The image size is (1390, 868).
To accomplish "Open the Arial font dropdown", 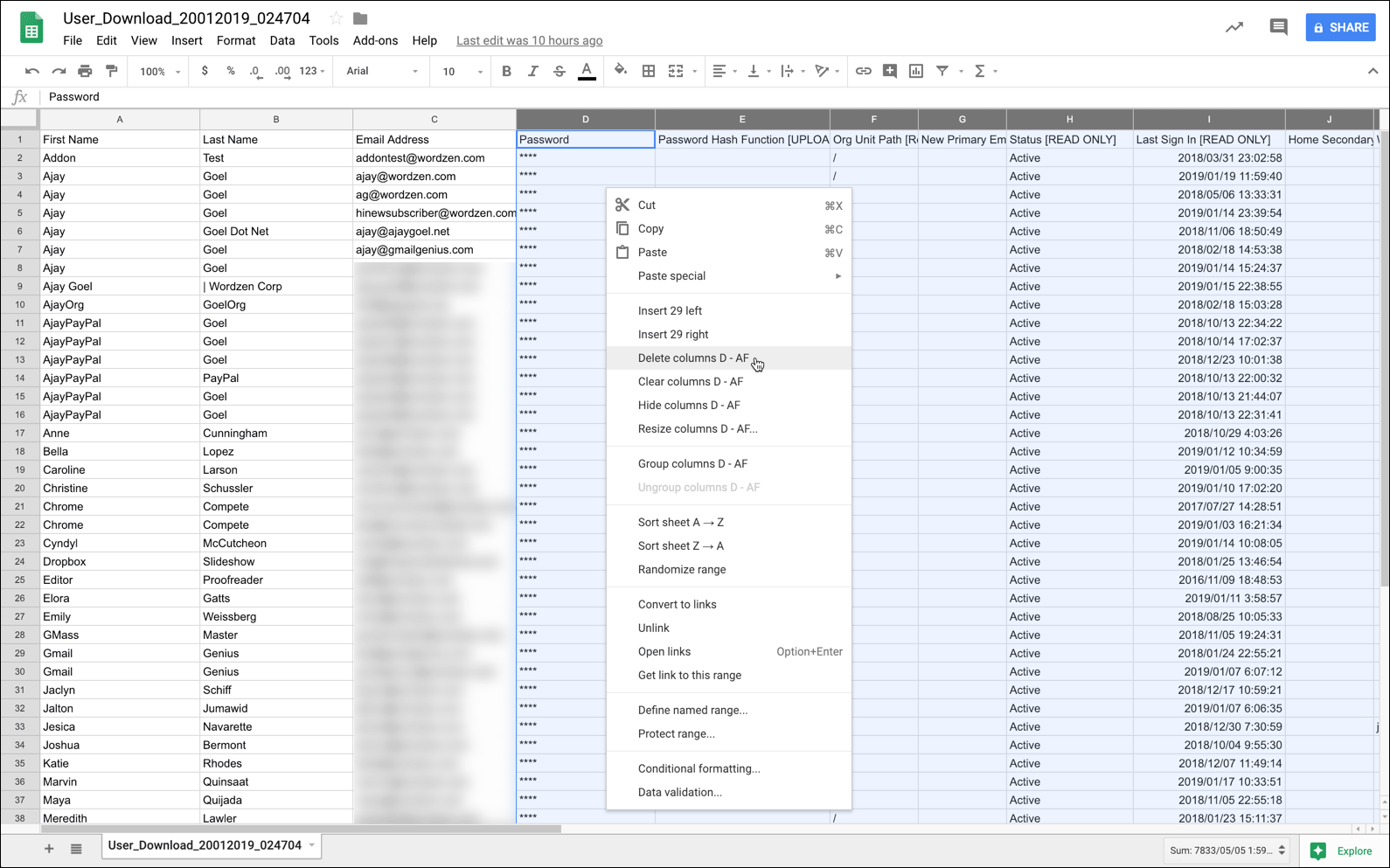I will point(382,72).
